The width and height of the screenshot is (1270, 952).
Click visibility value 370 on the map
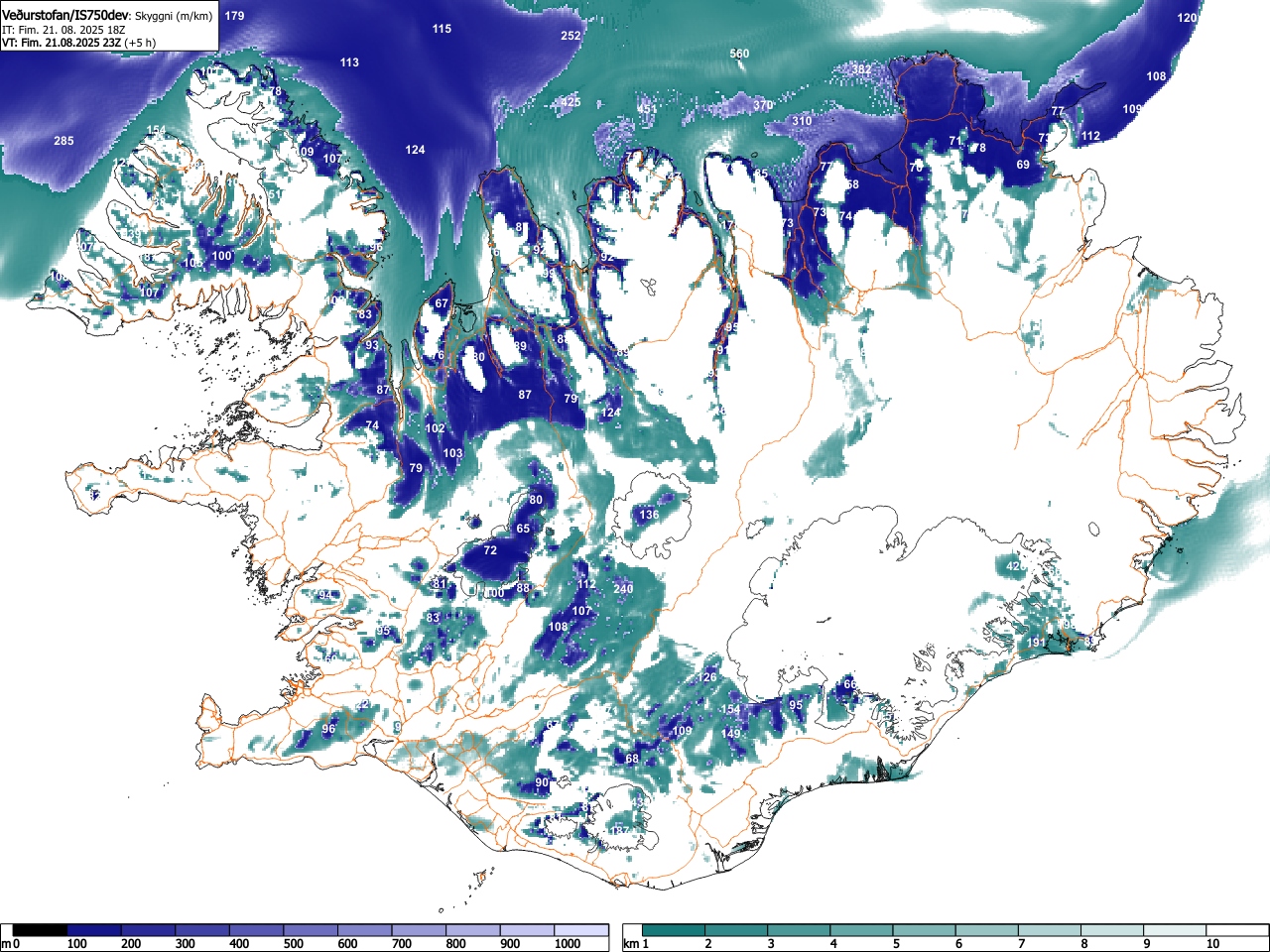[x=762, y=105]
